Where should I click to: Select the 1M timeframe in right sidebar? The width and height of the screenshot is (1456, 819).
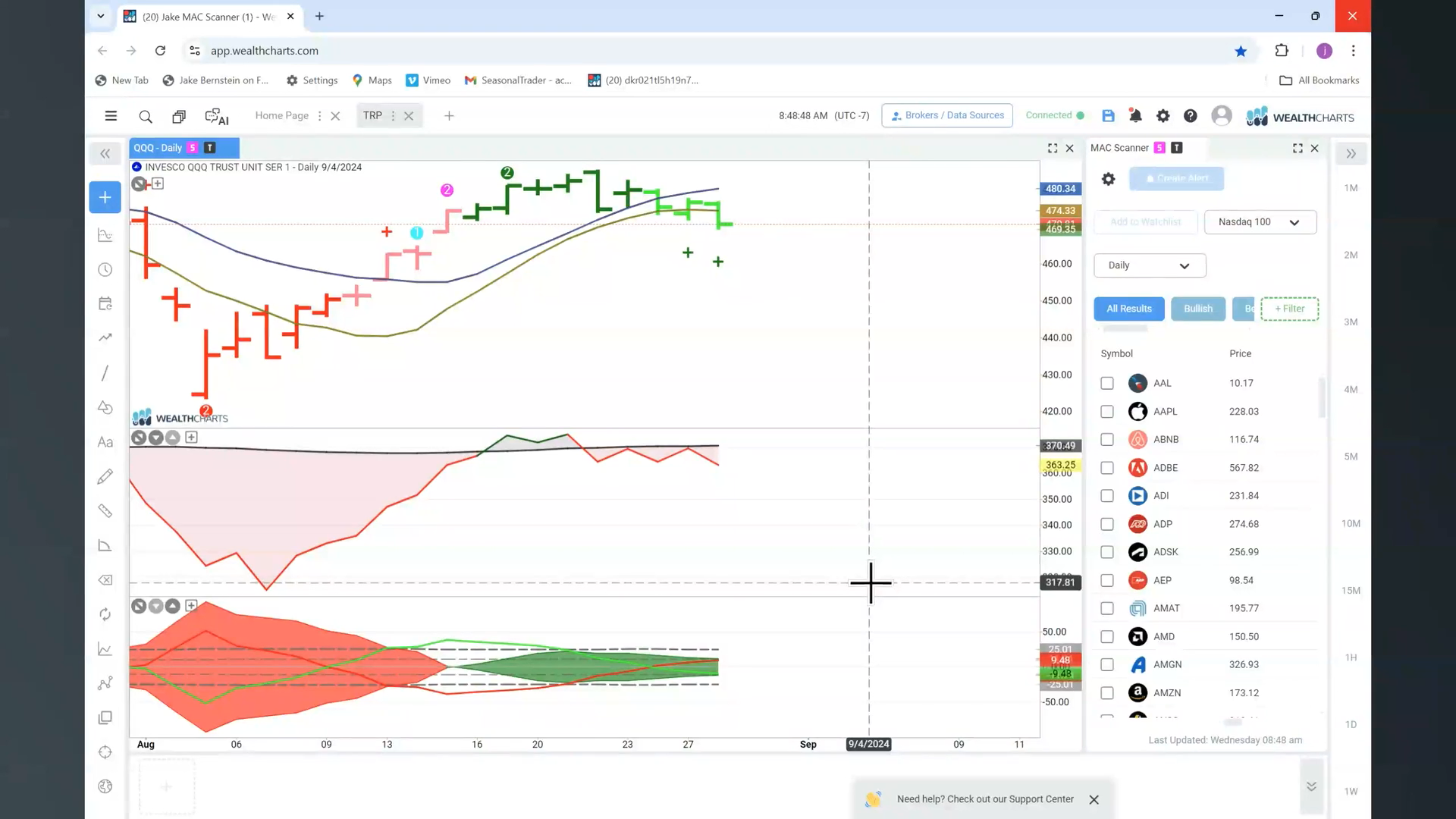coord(1351,188)
